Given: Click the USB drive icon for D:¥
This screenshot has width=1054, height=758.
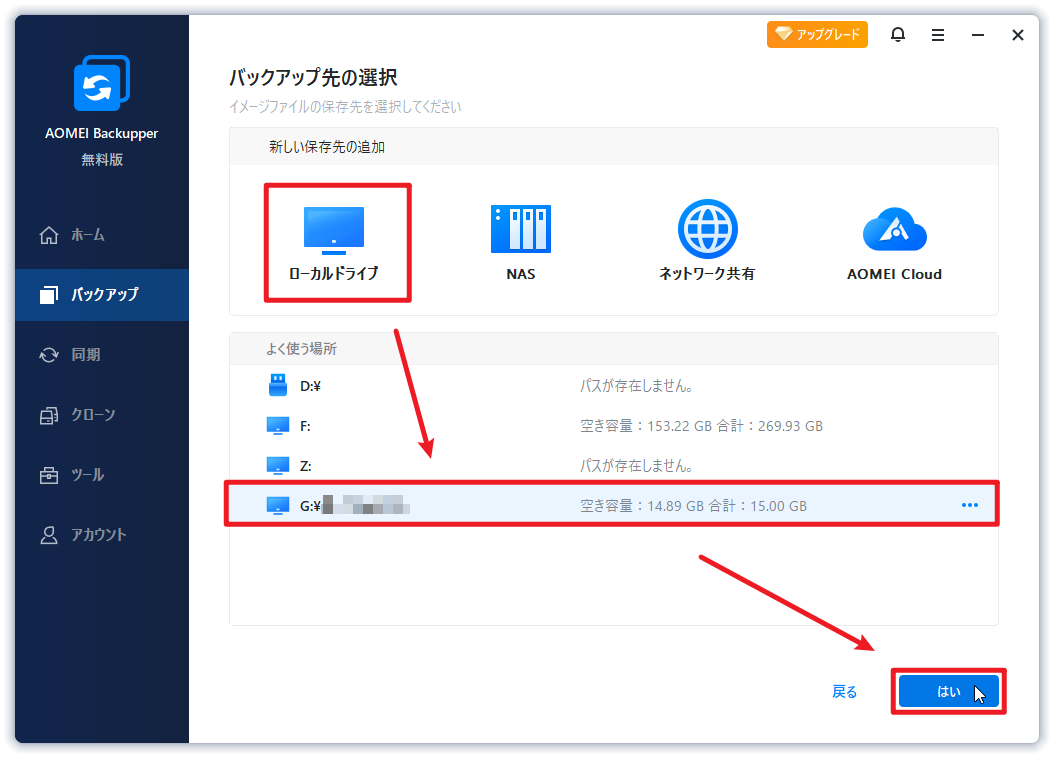Looking at the screenshot, I should [x=278, y=385].
